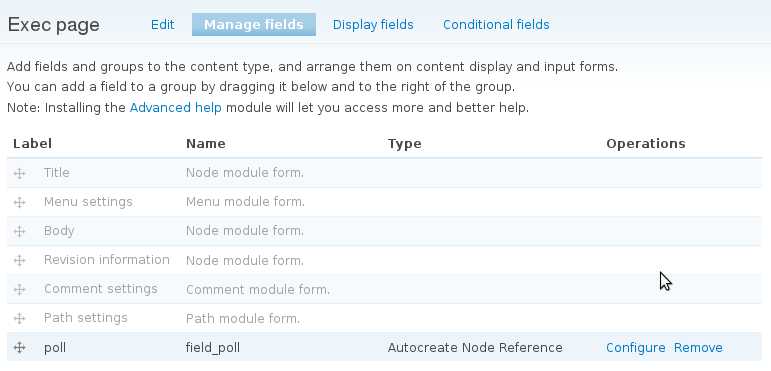Open the Display fields tab
771x371 pixels.
373,25
